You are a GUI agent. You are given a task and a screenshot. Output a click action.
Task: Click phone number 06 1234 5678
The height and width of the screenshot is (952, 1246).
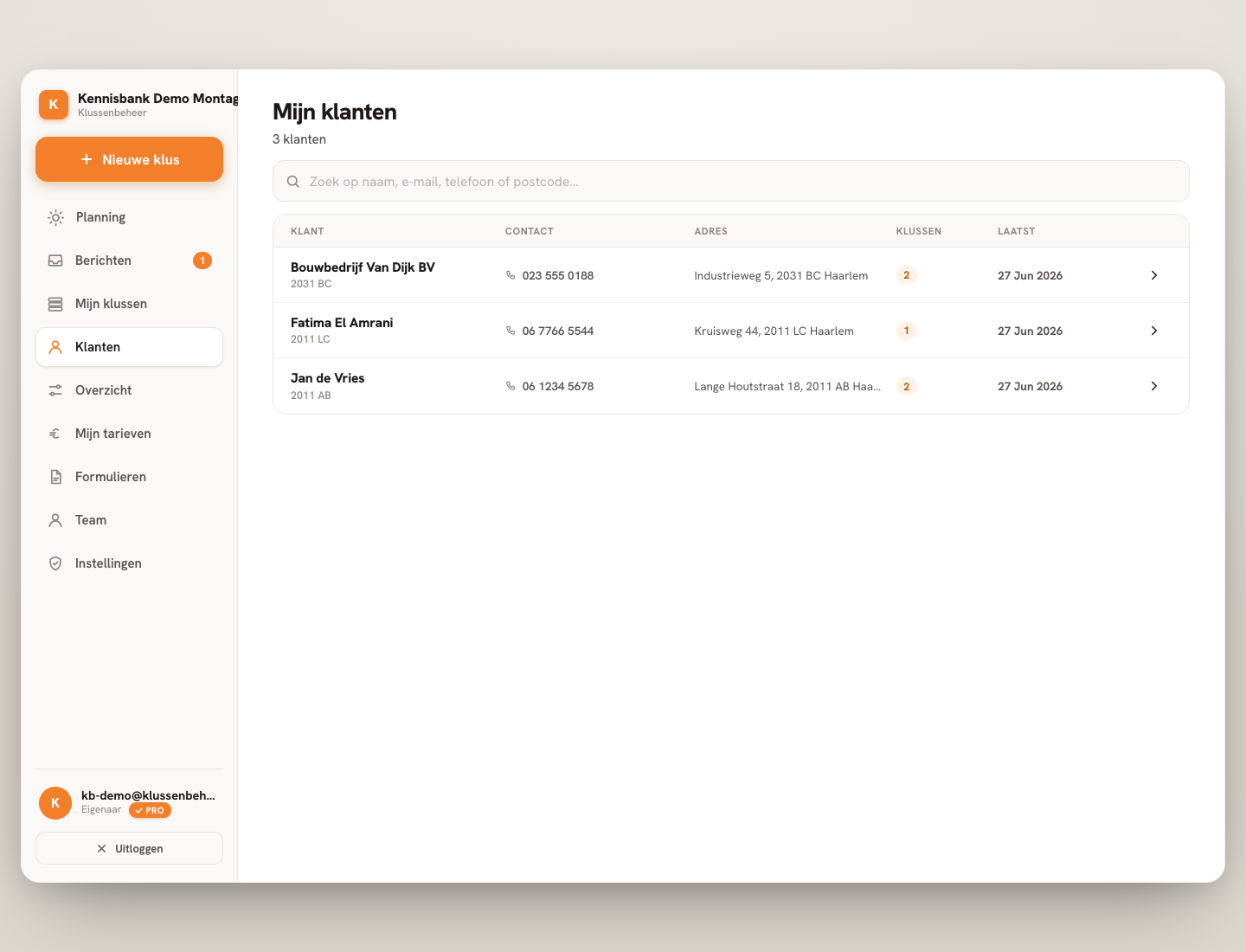click(558, 386)
